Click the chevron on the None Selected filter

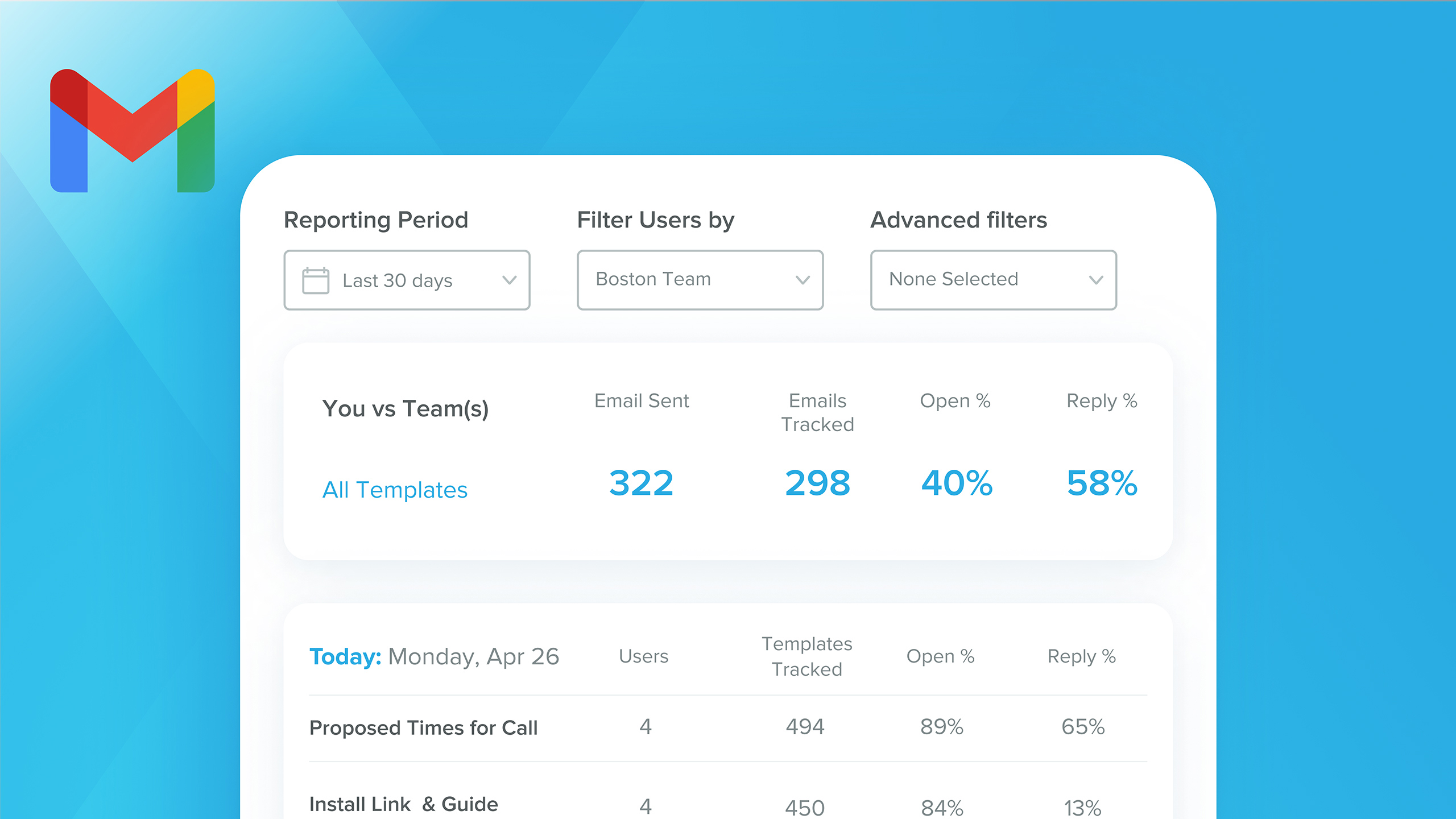pos(1097,280)
